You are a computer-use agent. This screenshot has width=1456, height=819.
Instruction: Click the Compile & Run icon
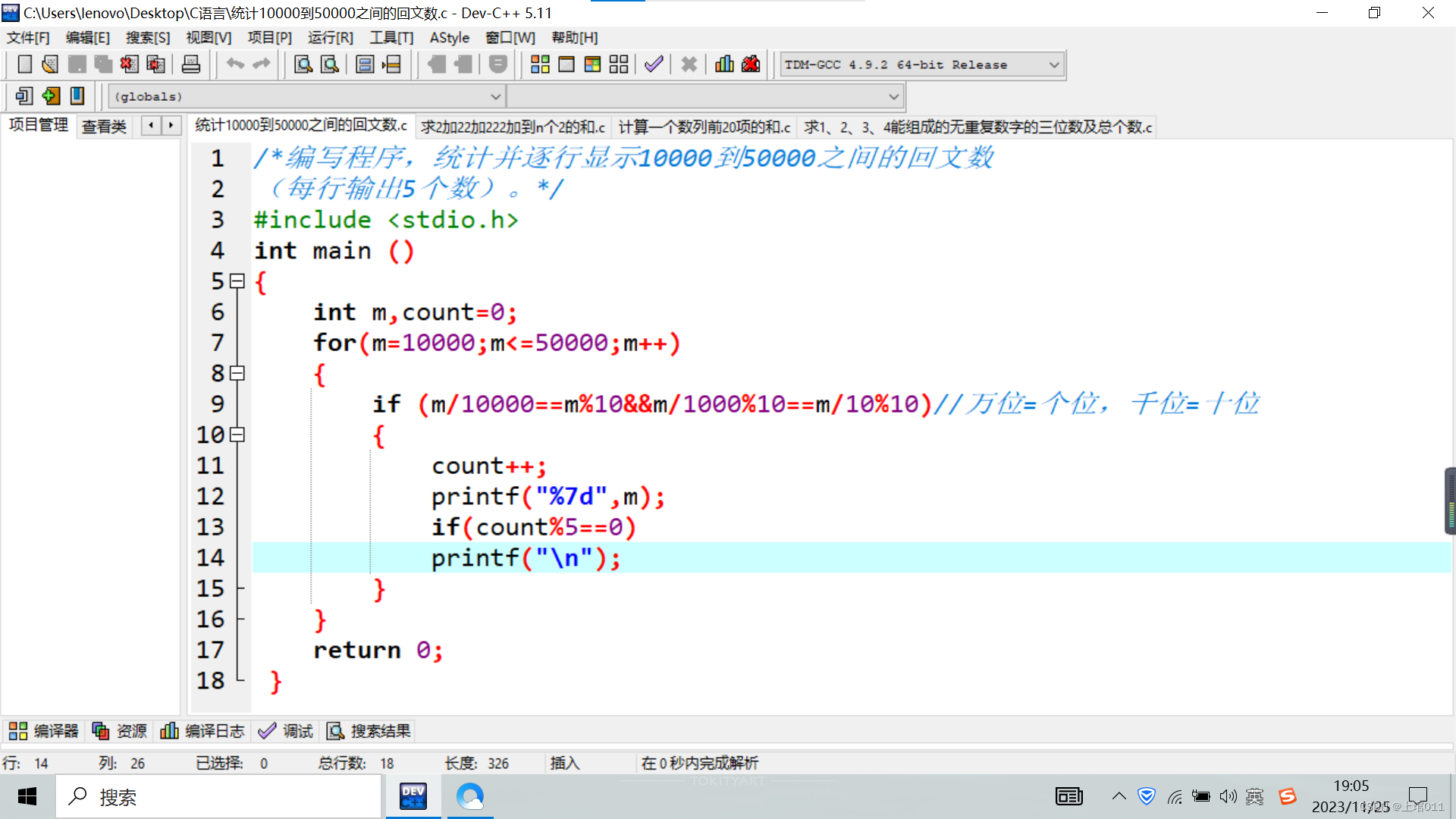[592, 64]
